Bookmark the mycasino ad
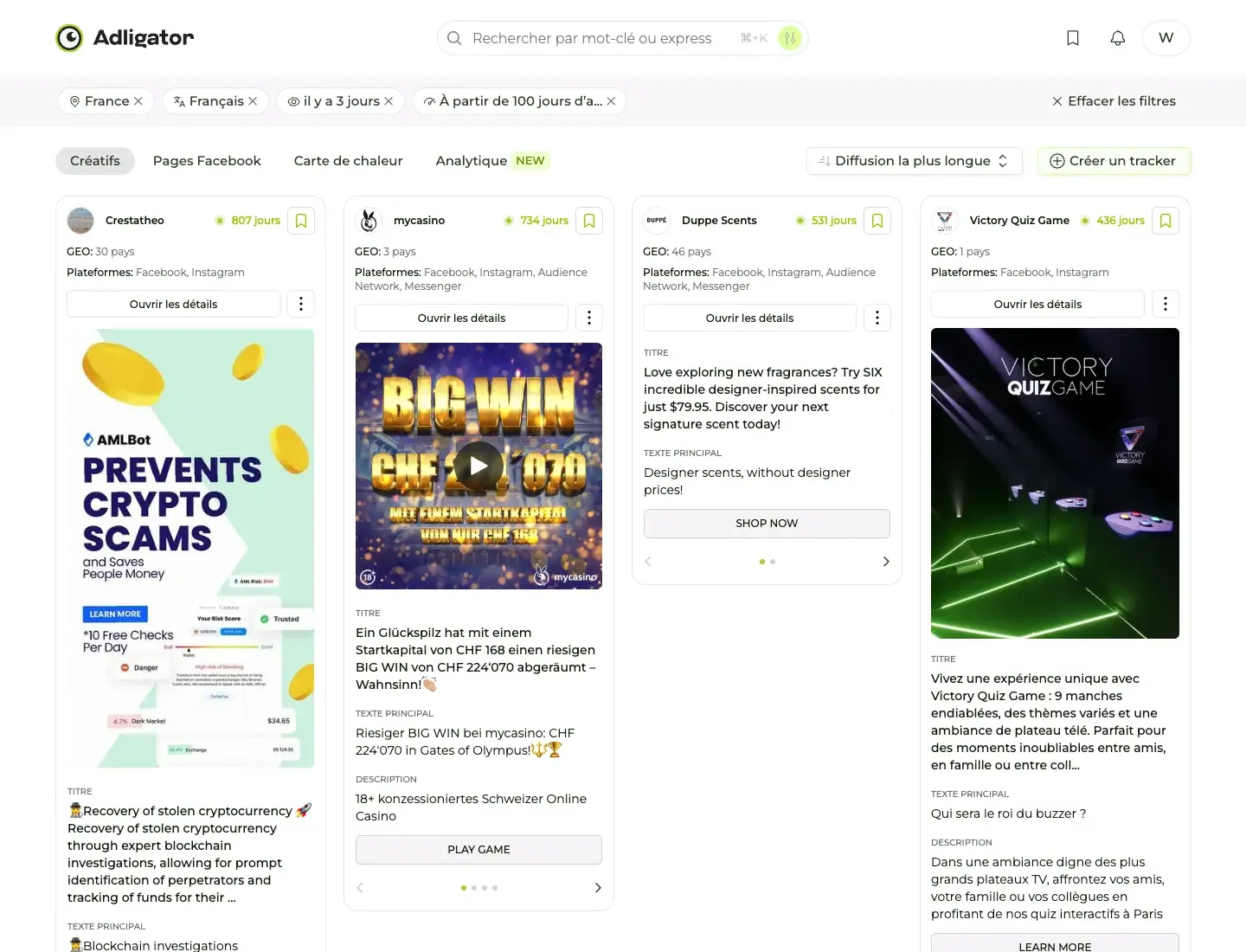 point(589,221)
